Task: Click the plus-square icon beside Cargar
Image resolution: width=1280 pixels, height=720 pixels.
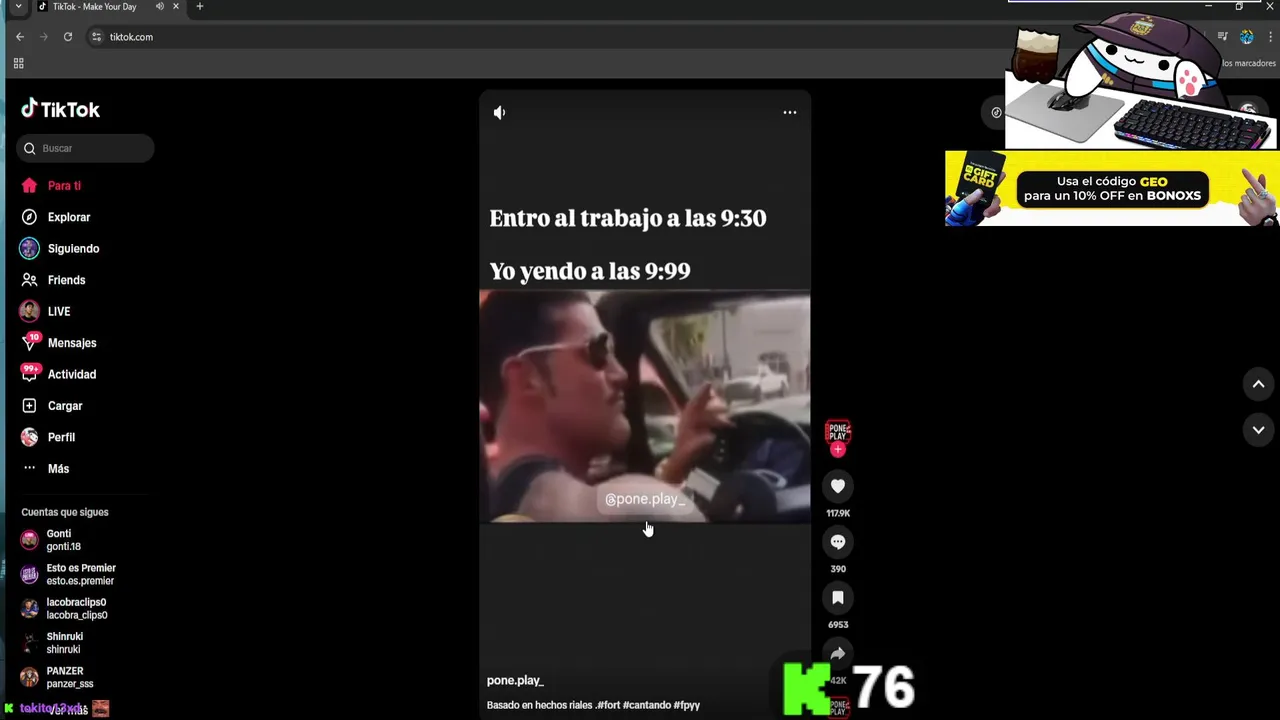Action: click(29, 406)
